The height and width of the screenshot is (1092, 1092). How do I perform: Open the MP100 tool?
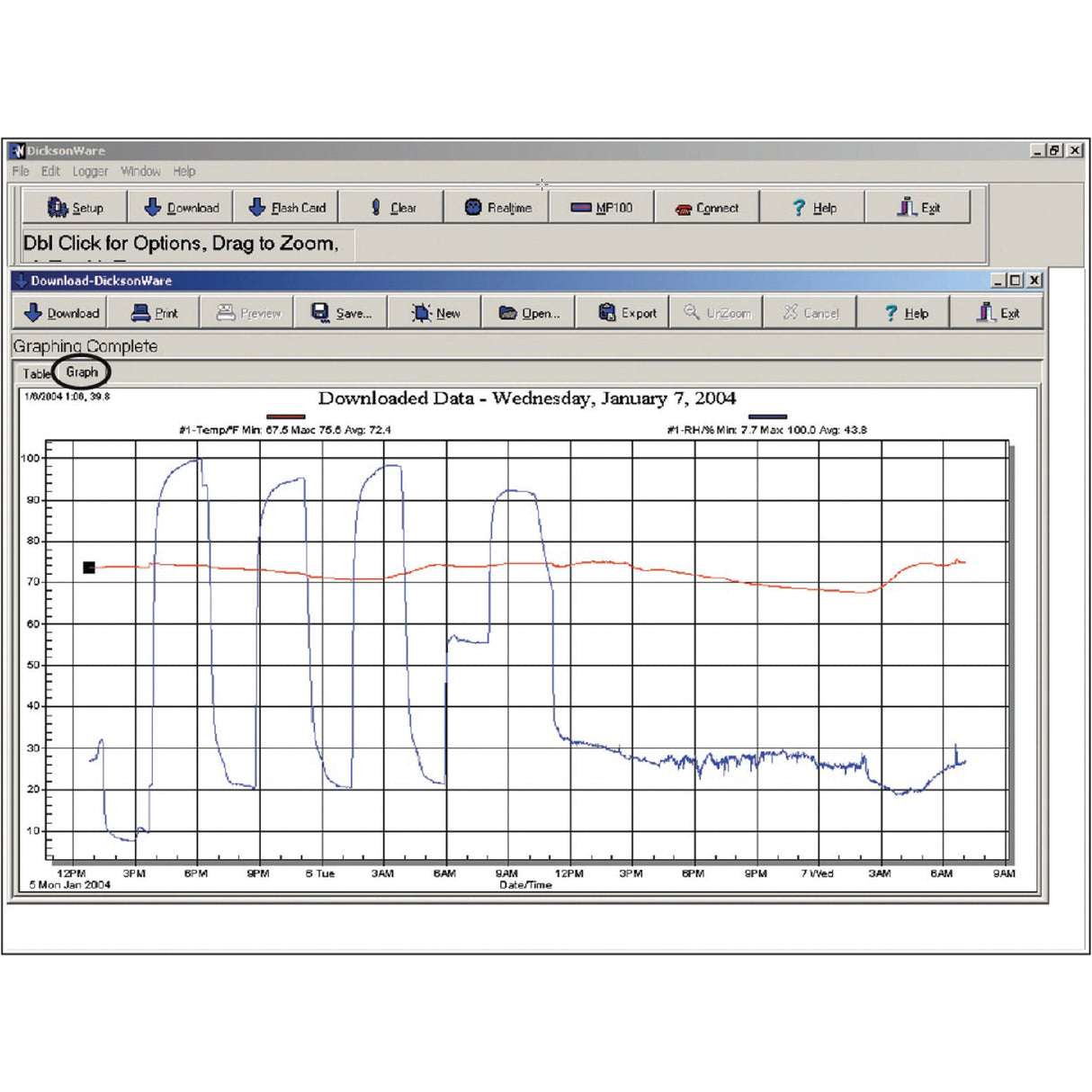(x=604, y=206)
